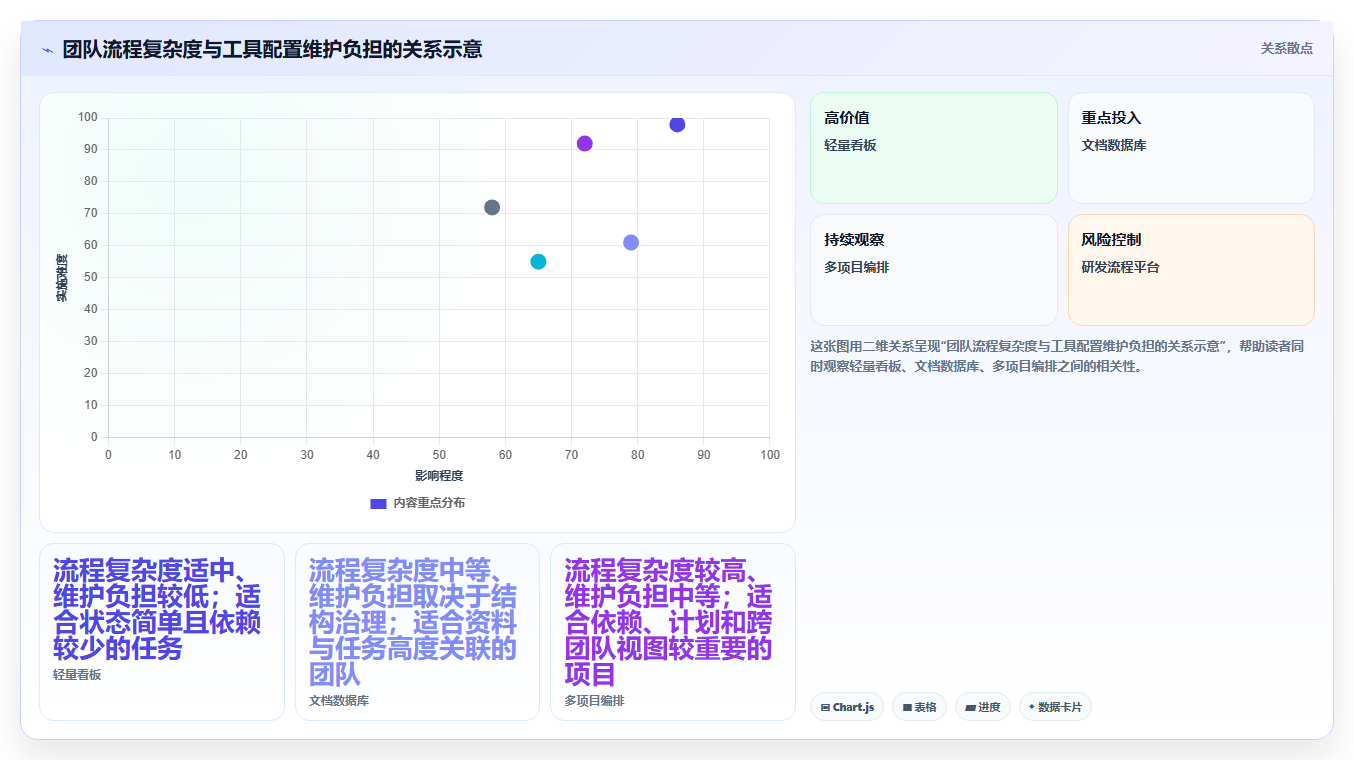
Task: Click the icon in the 表格 chip
Action: pyautogui.click(x=907, y=707)
